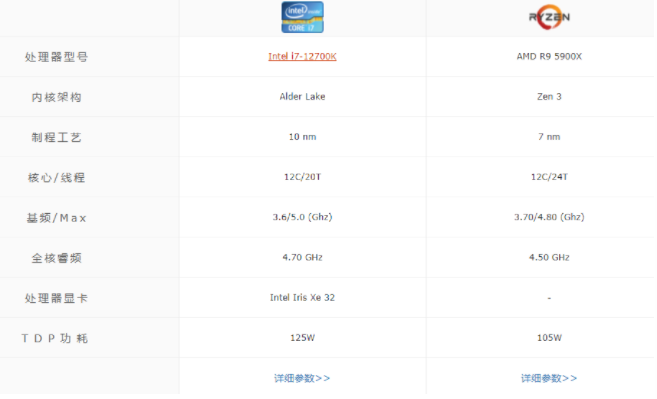The width and height of the screenshot is (657, 399).
Task: Click the AMD Ryzen logo
Action: click(549, 17)
